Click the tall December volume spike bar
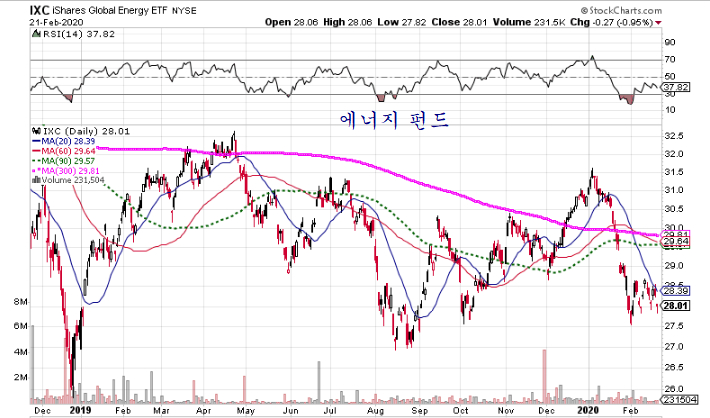This screenshot has height=418, width=710. (545, 376)
